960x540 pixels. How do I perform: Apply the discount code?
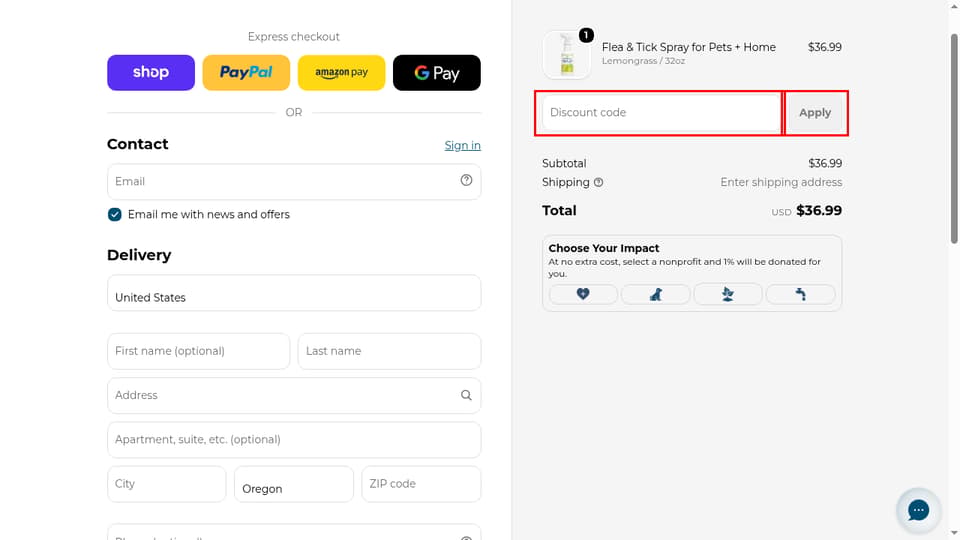(815, 113)
